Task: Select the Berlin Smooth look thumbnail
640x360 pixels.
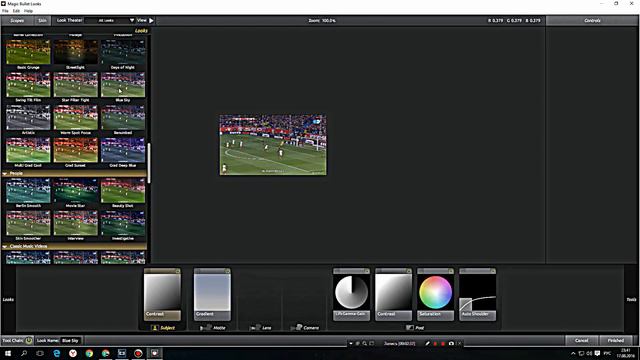Action: click(28, 191)
